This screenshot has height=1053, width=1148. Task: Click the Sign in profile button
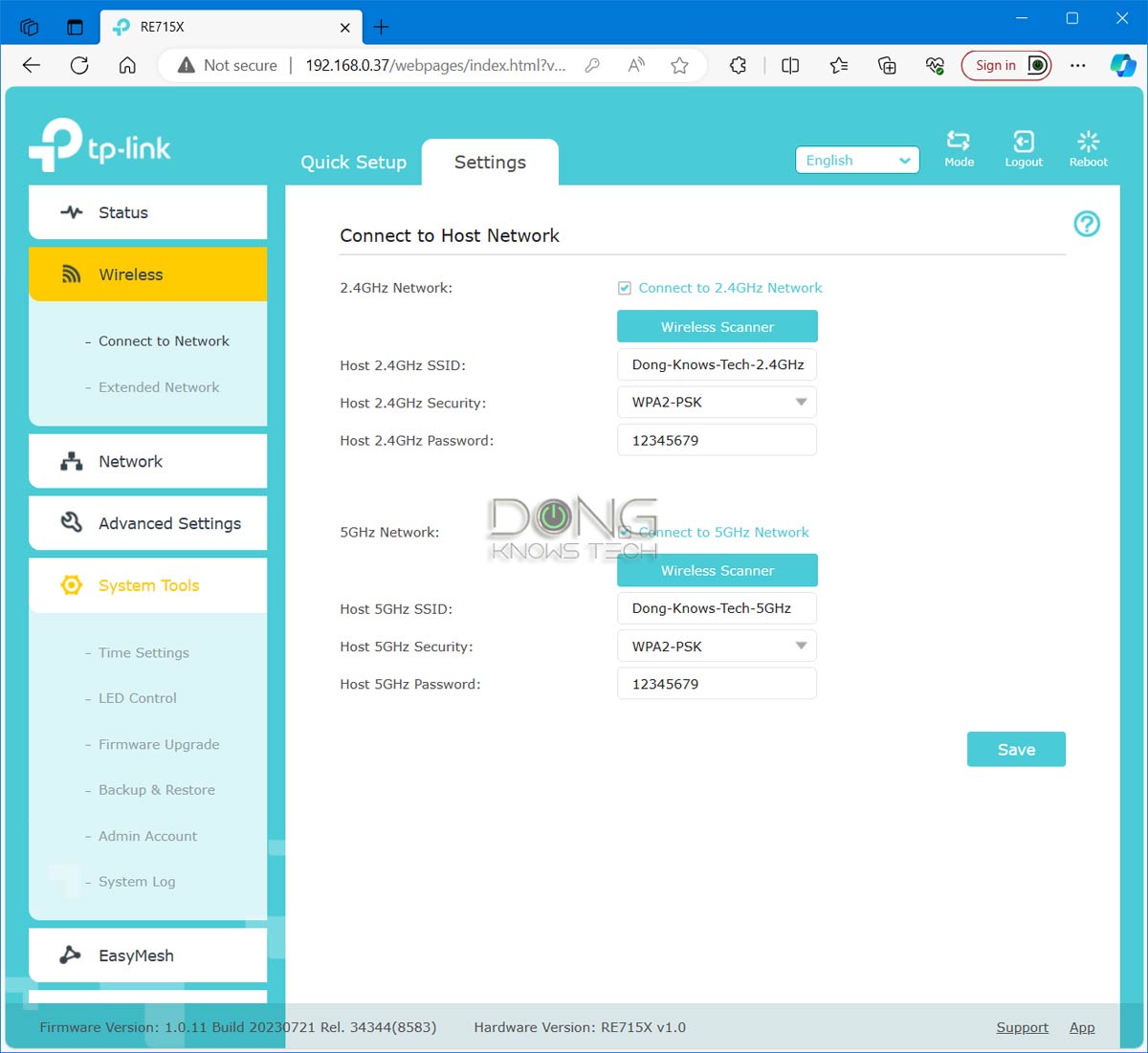tap(1006, 65)
